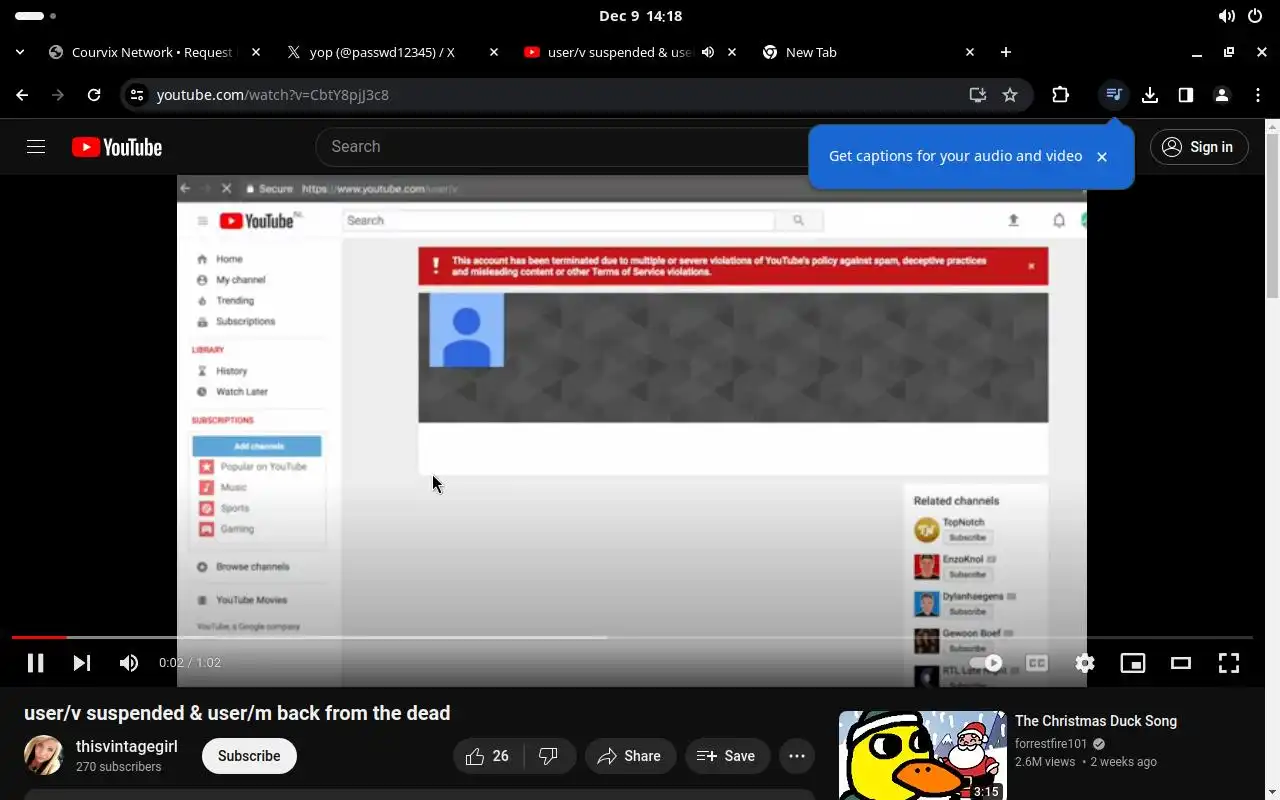Go to YouTube home via logo
The image size is (1280, 800).
pyautogui.click(x=117, y=147)
